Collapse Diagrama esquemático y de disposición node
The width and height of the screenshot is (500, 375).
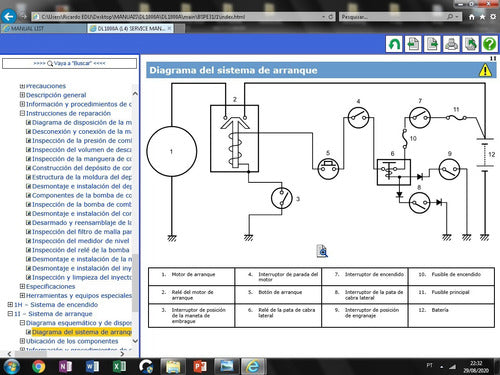(x=22, y=323)
